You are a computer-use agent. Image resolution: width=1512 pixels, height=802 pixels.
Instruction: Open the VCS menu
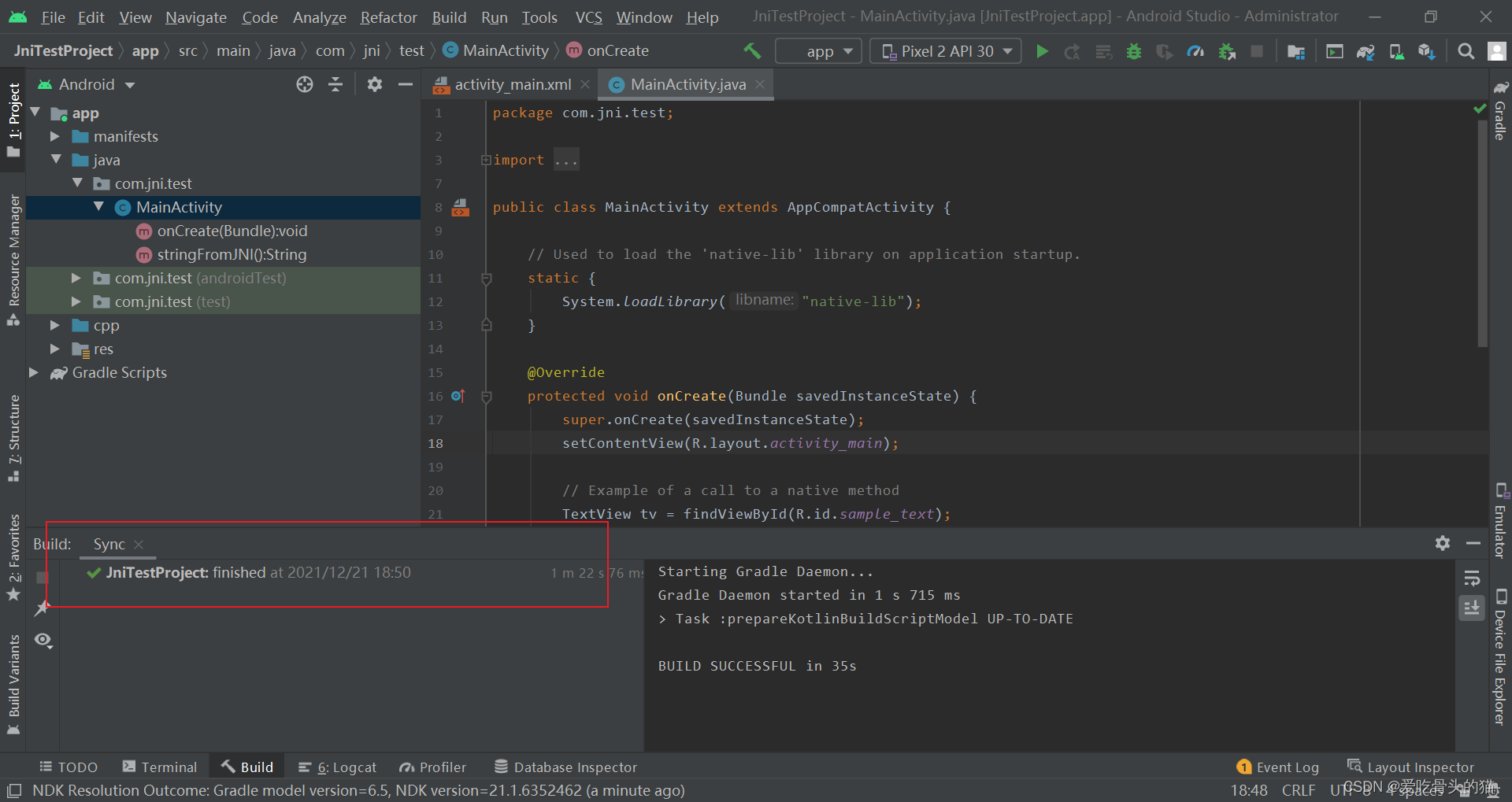pyautogui.click(x=588, y=17)
